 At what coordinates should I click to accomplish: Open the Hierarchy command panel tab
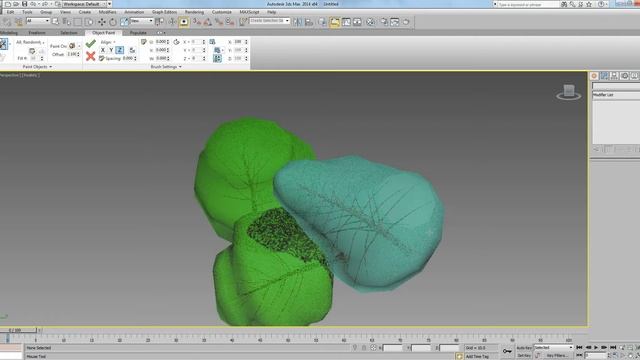coord(614,76)
